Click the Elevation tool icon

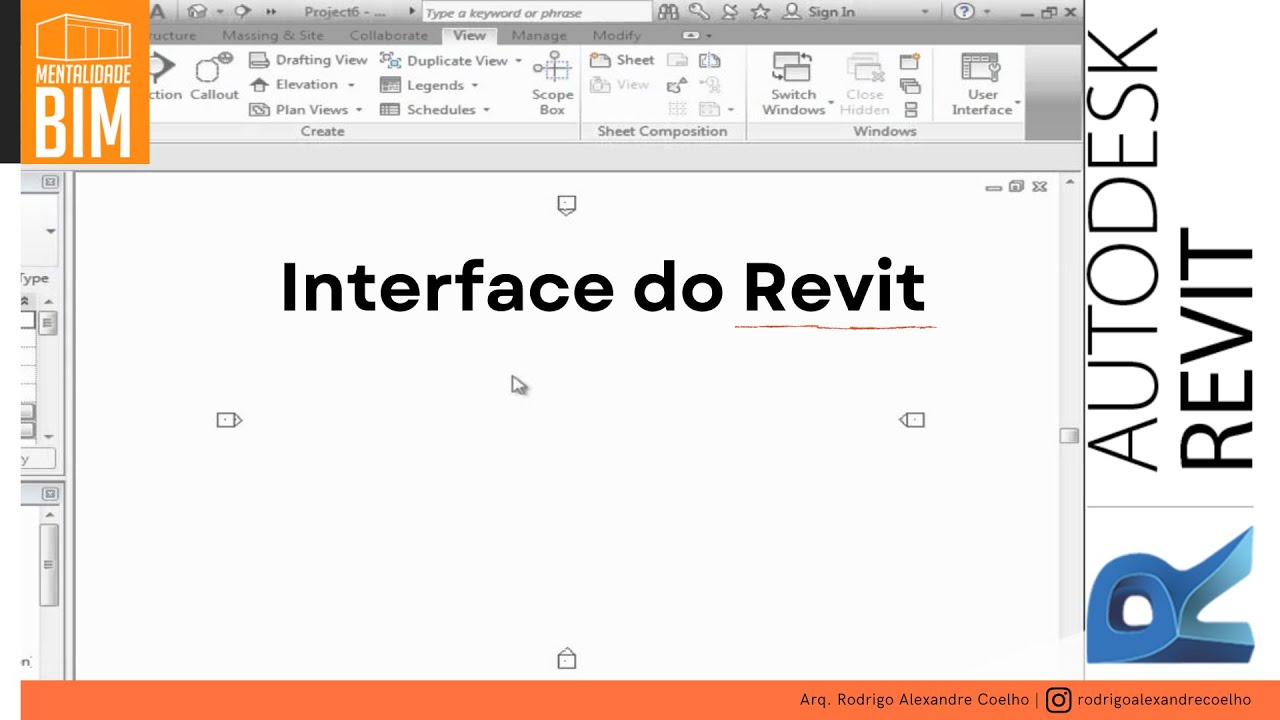[x=259, y=85]
